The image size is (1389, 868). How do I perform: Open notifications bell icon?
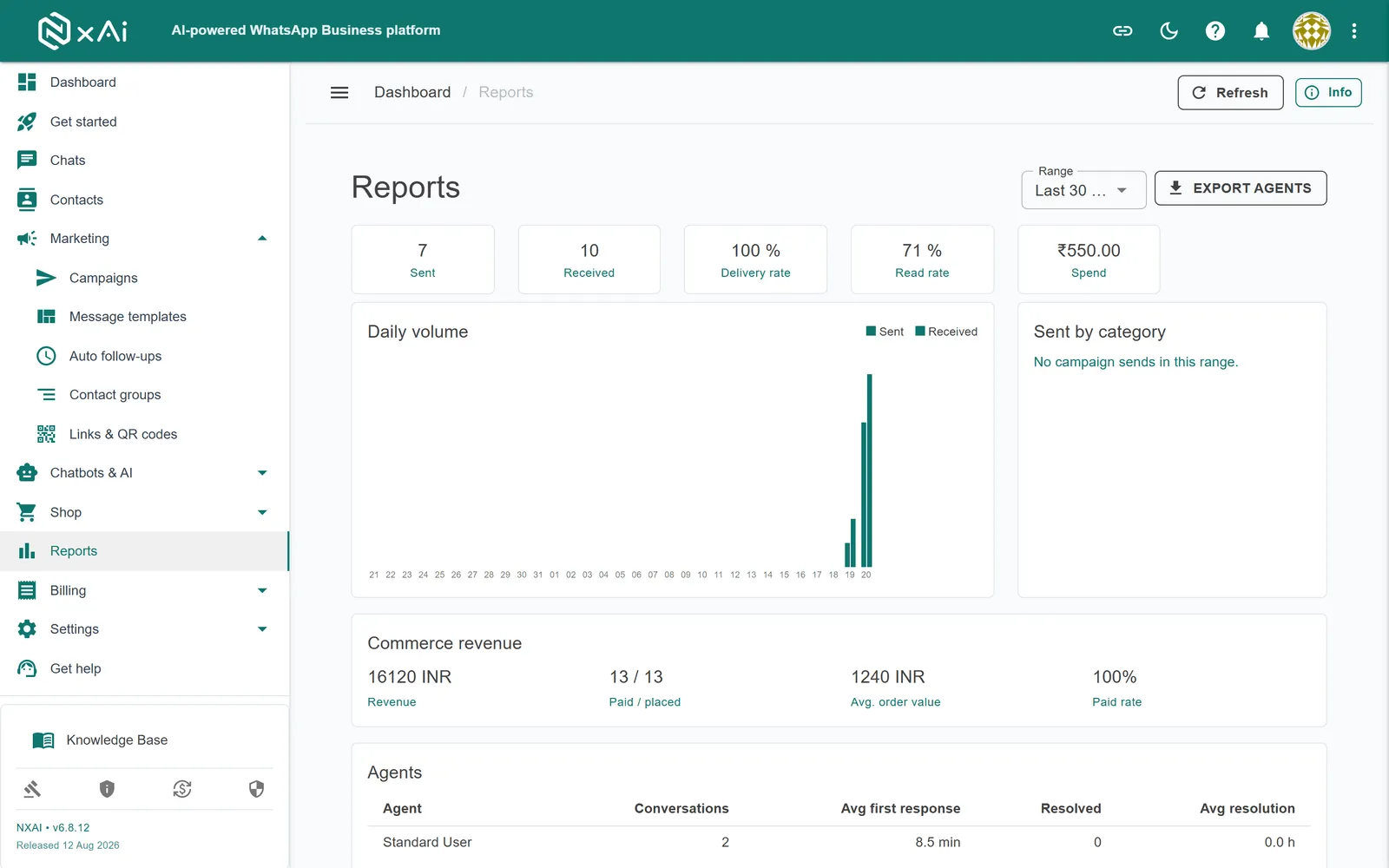[1261, 31]
